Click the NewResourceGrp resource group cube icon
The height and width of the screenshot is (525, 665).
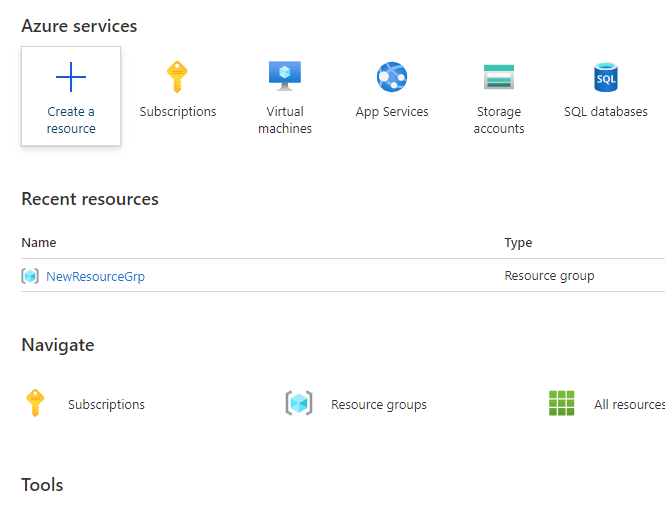30,276
